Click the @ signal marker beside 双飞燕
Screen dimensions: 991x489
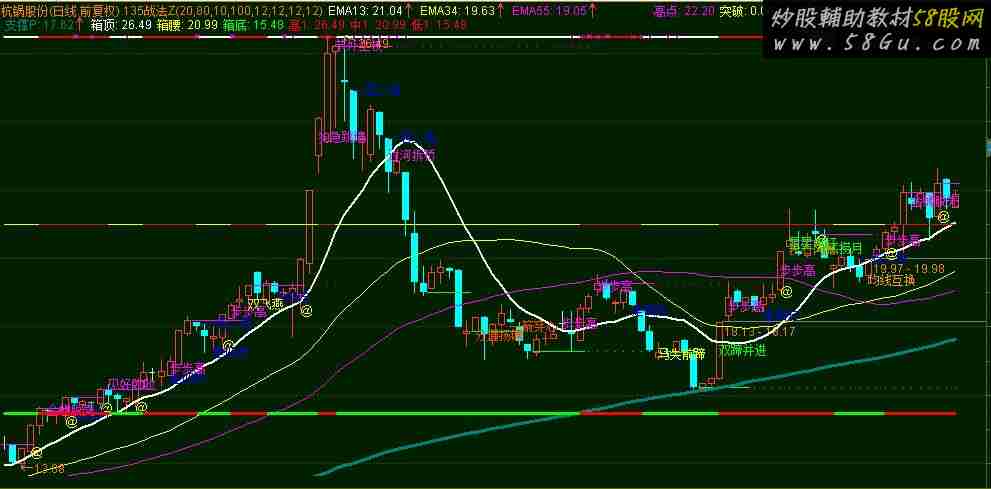click(307, 310)
